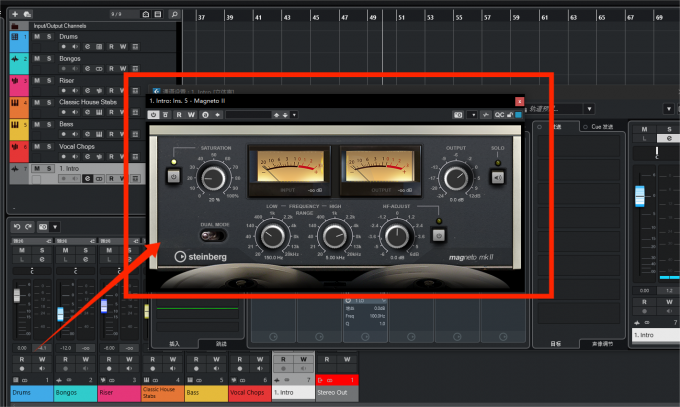
Task: Select the Vocal Chops channel label
Action: tap(250, 393)
